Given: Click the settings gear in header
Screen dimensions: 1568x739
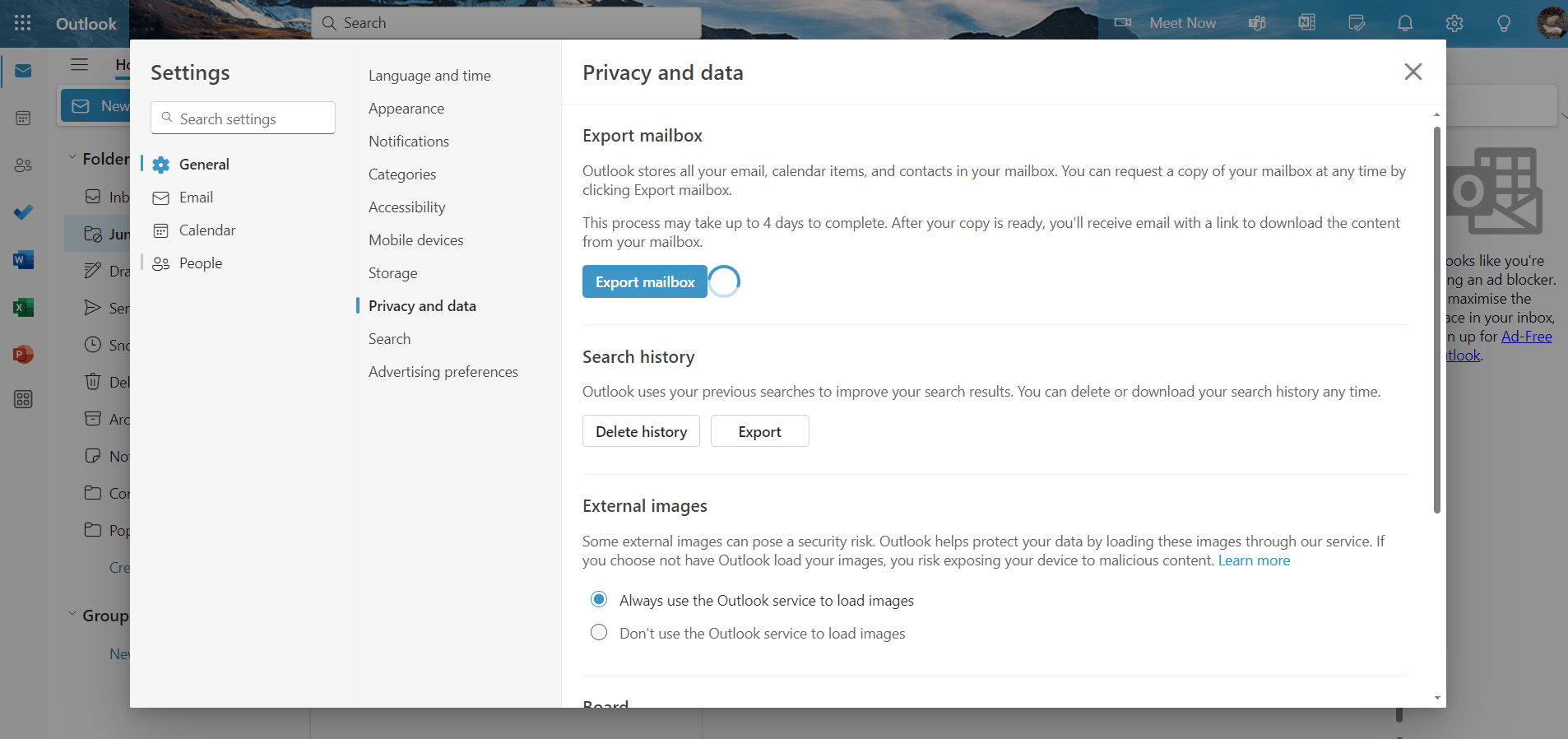Looking at the screenshot, I should 1454,23.
